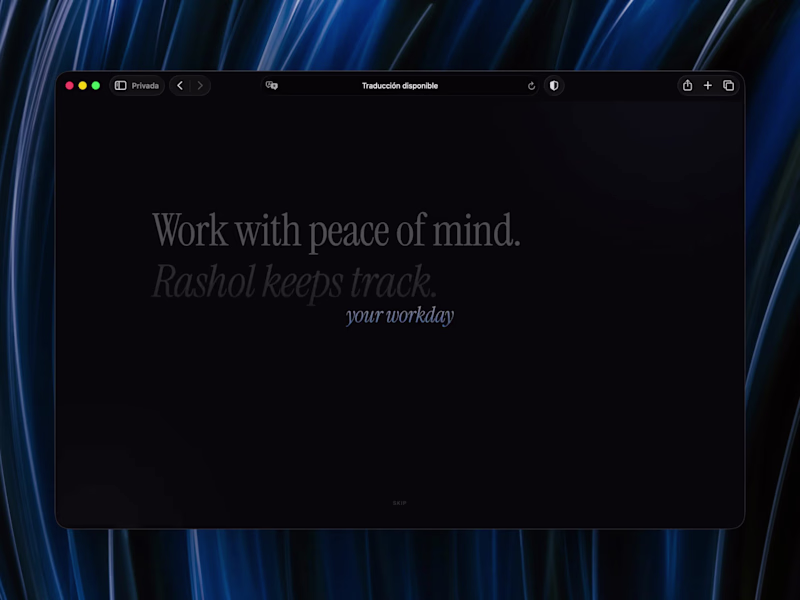
Task: Toggle the Safari sidebar icon
Action: pos(120,85)
